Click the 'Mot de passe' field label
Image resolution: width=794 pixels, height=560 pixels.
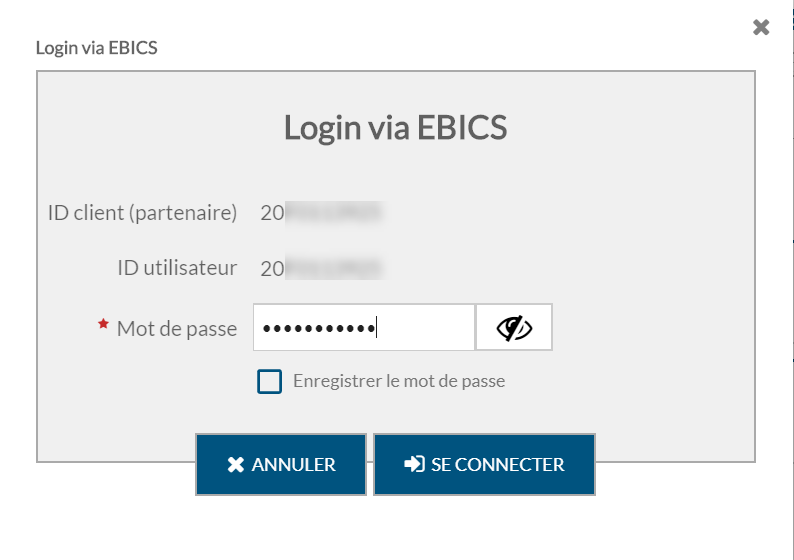click(x=177, y=329)
